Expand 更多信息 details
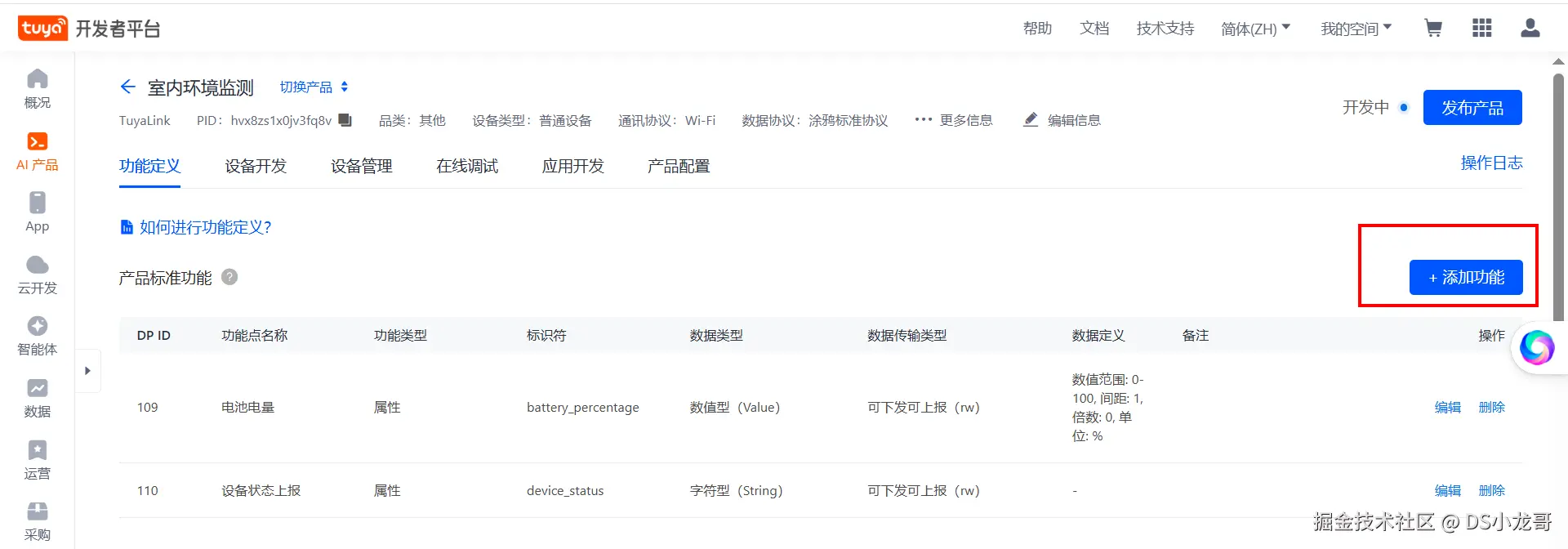Screen dimensions: 1568x549 [x=954, y=120]
